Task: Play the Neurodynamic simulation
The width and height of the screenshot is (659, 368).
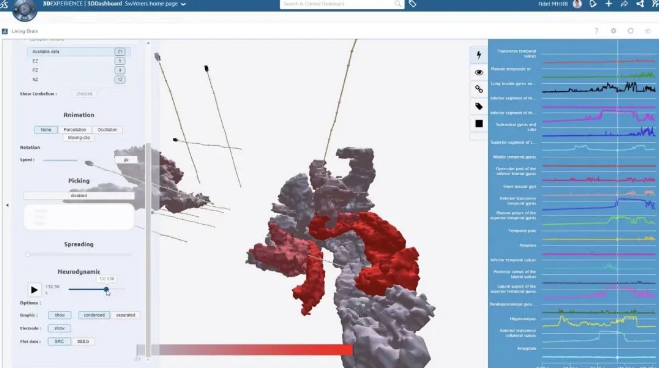Action: pos(34,289)
